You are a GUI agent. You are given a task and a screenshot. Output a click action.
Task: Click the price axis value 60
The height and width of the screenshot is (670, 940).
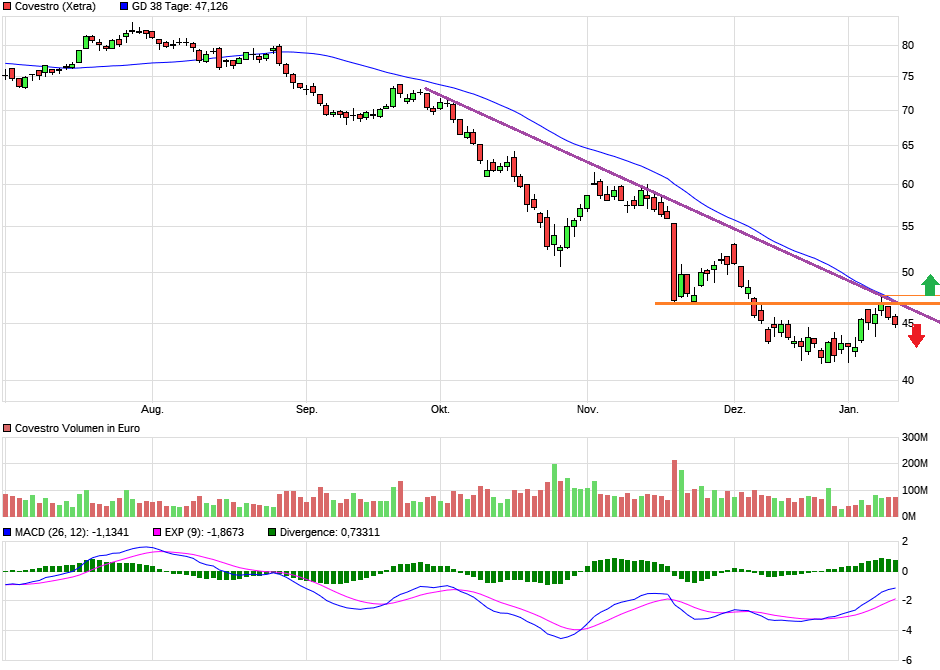[x=908, y=185]
